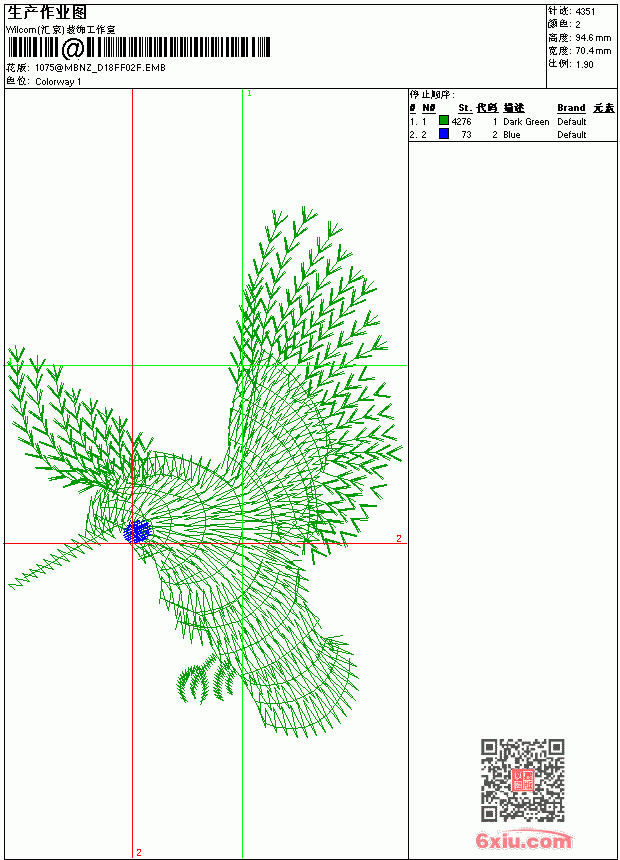The image size is (620, 860).
Task: Open the 6xiu.com watermark link
Action: (524, 840)
